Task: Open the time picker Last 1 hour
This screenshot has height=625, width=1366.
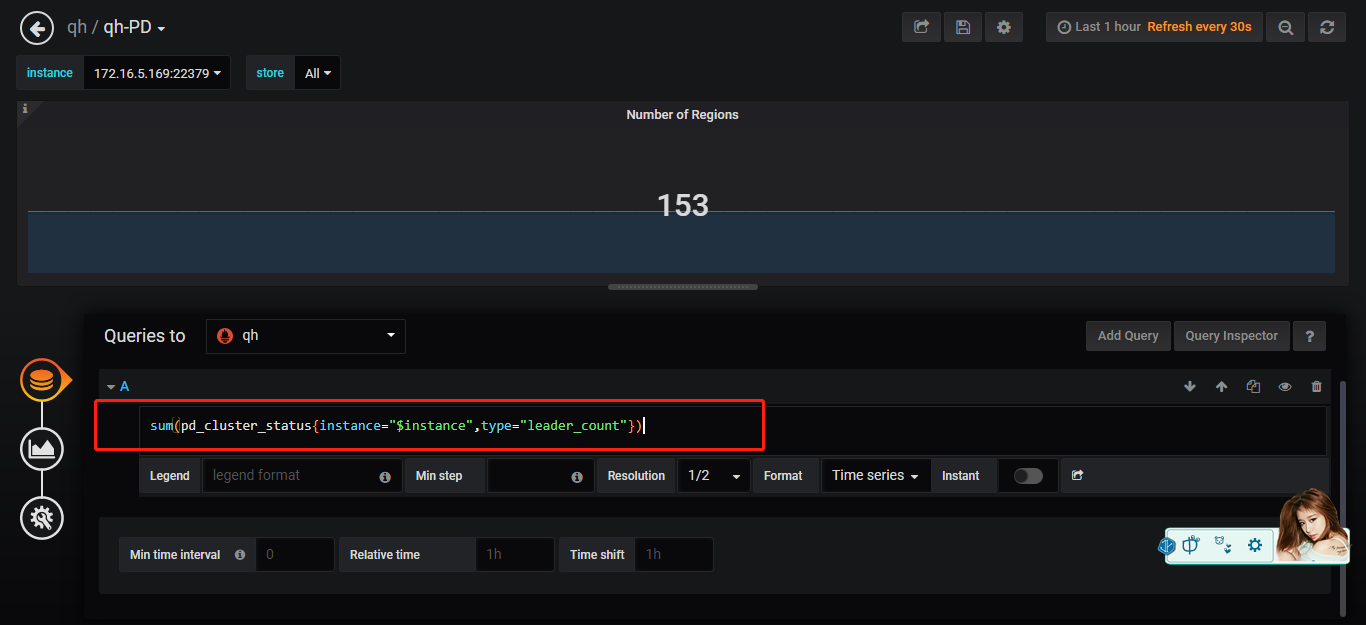Action: point(1154,27)
